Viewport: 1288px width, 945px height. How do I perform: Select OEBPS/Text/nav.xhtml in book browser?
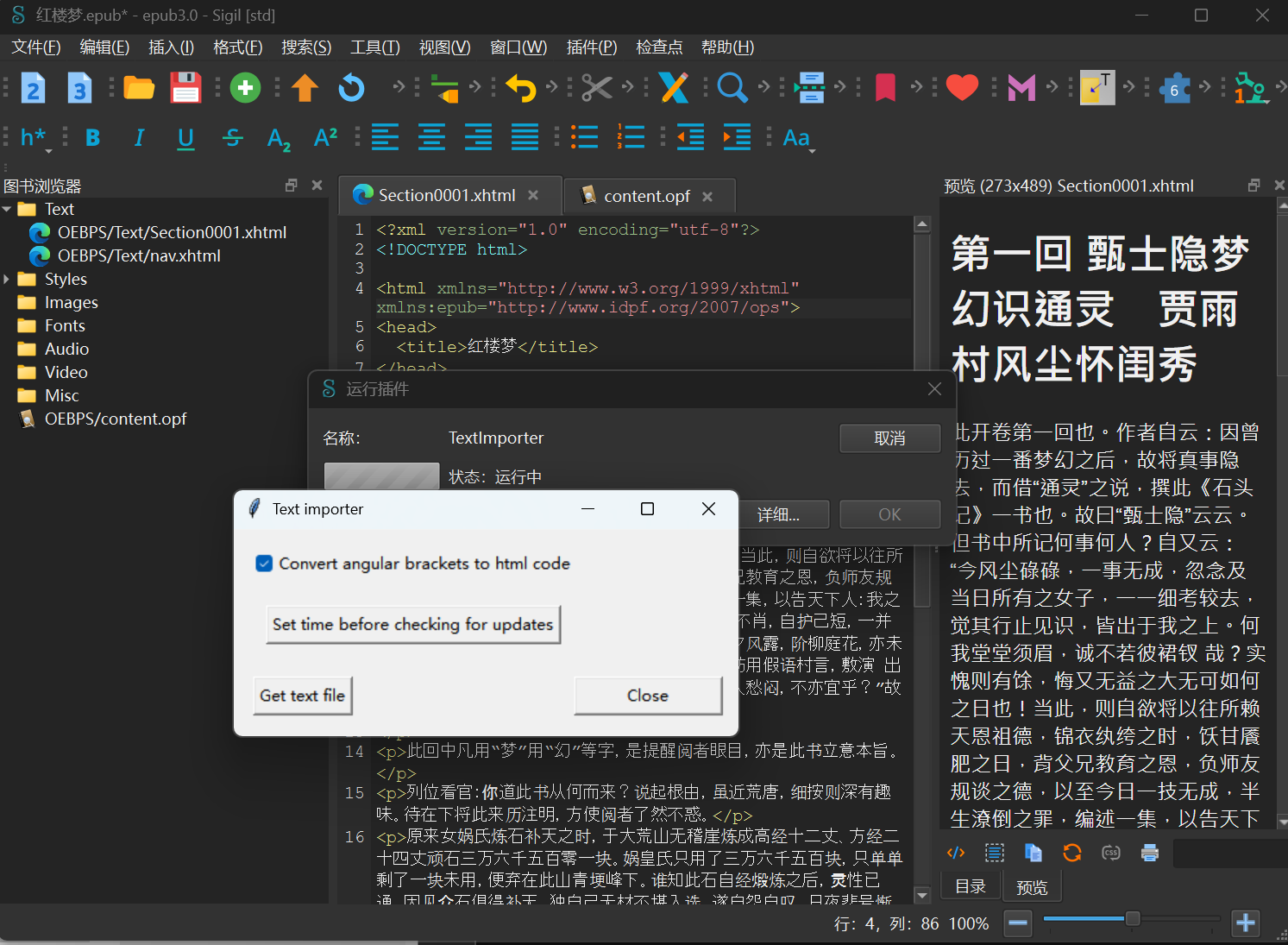pyautogui.click(x=139, y=255)
